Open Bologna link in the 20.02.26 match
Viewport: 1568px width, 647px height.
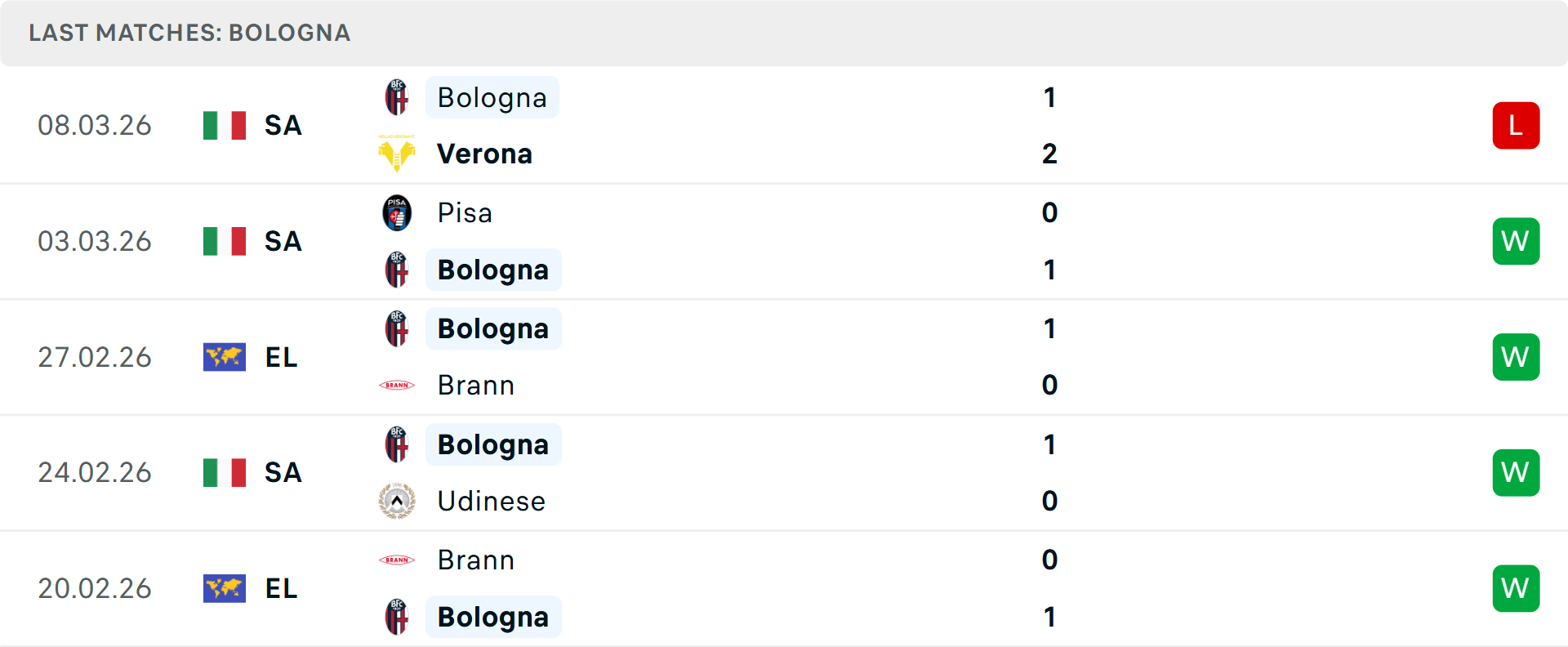point(492,617)
